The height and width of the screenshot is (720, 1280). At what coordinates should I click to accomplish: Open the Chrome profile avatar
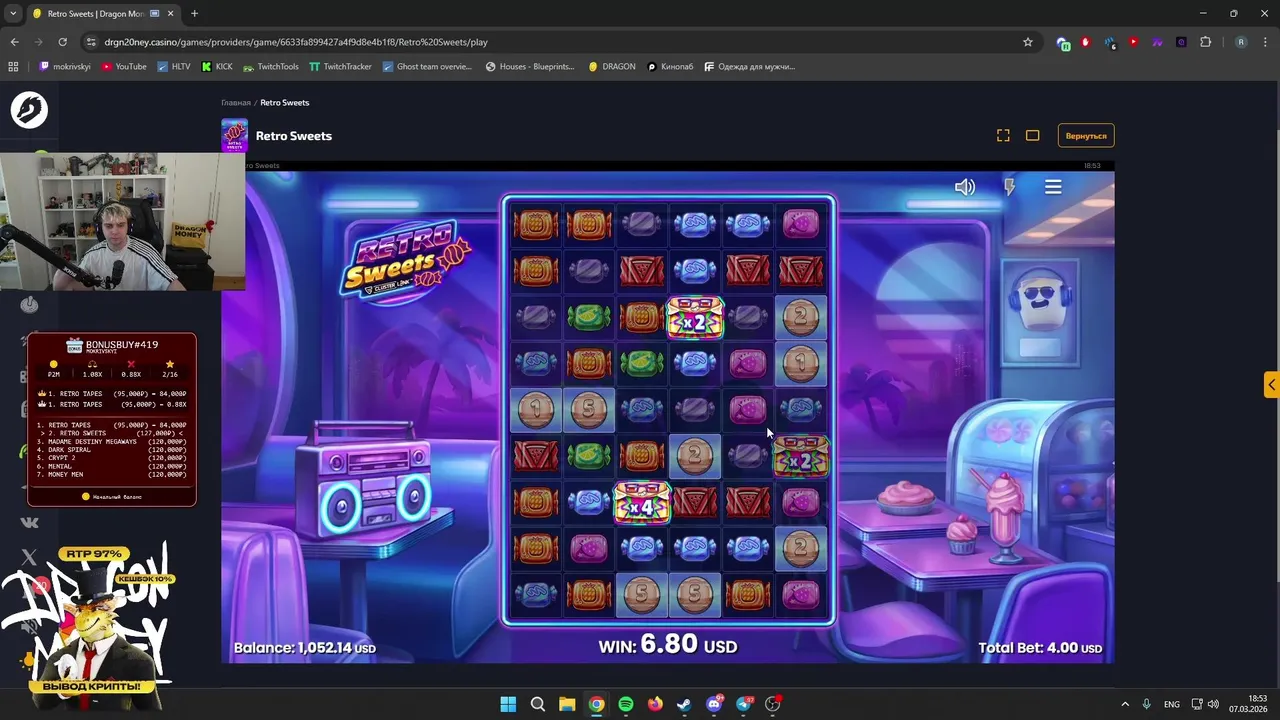pos(1241,42)
